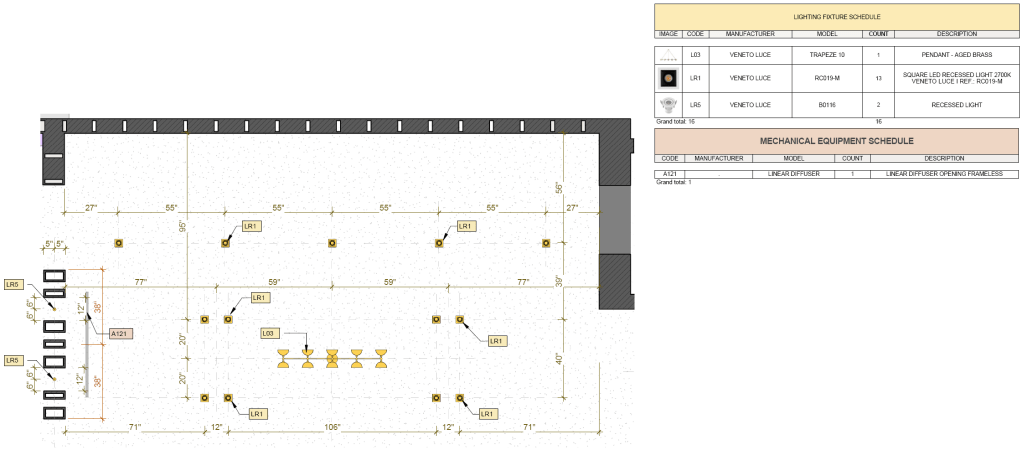The width and height of the screenshot is (1022, 455).
Task: Select the Lighting Fixture Schedule title
Action: [x=836, y=17]
